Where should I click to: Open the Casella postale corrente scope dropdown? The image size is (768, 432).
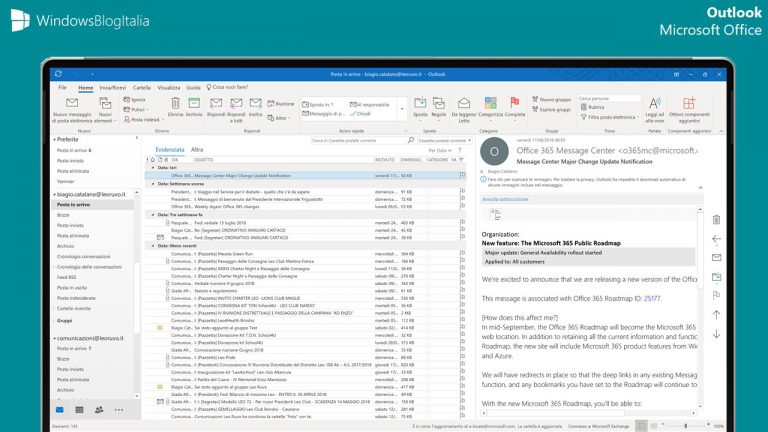coord(445,141)
